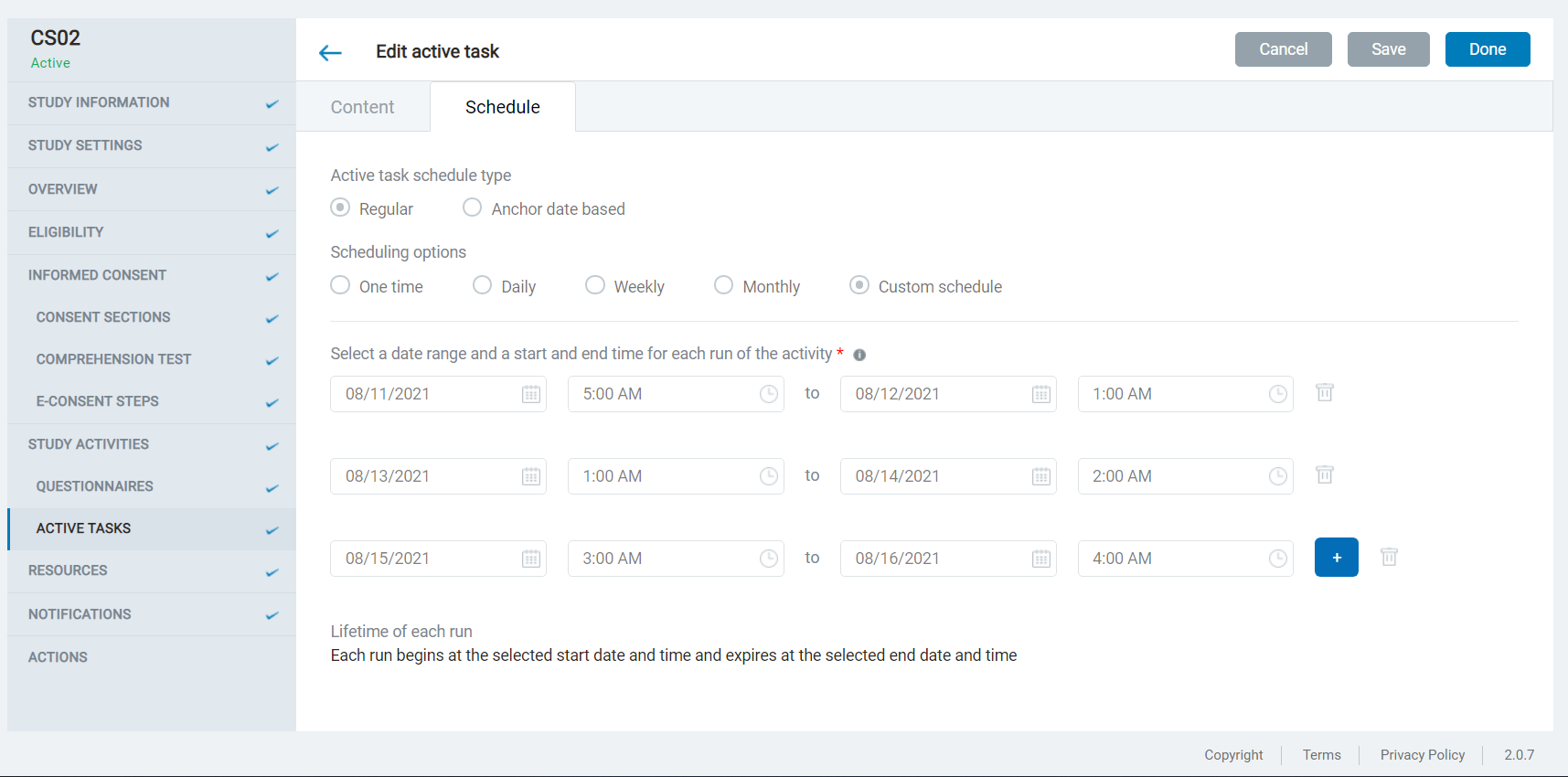
Task: Choose Weekly scheduling option
Action: [x=595, y=285]
